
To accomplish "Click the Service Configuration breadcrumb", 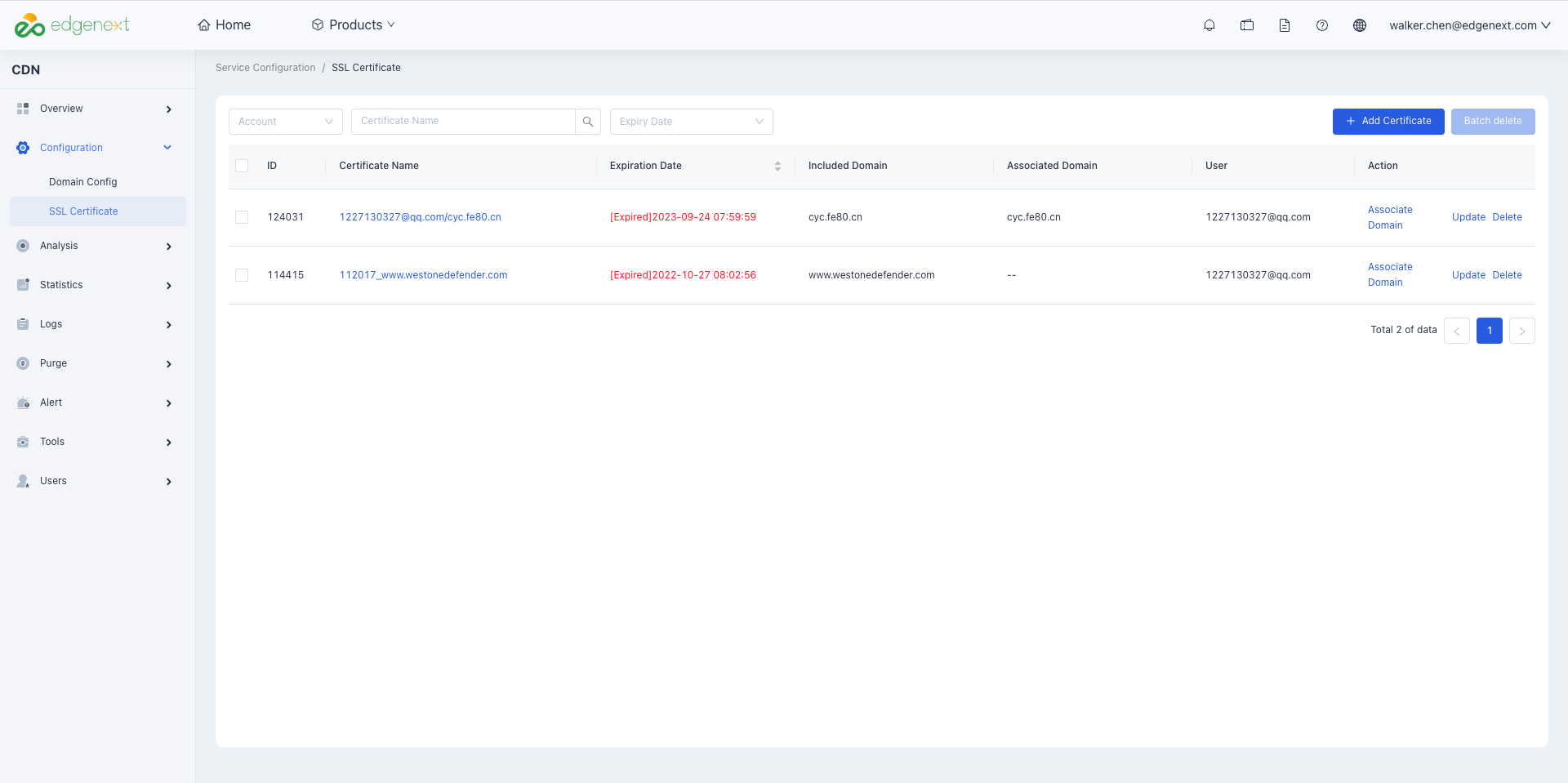I will (x=265, y=68).
